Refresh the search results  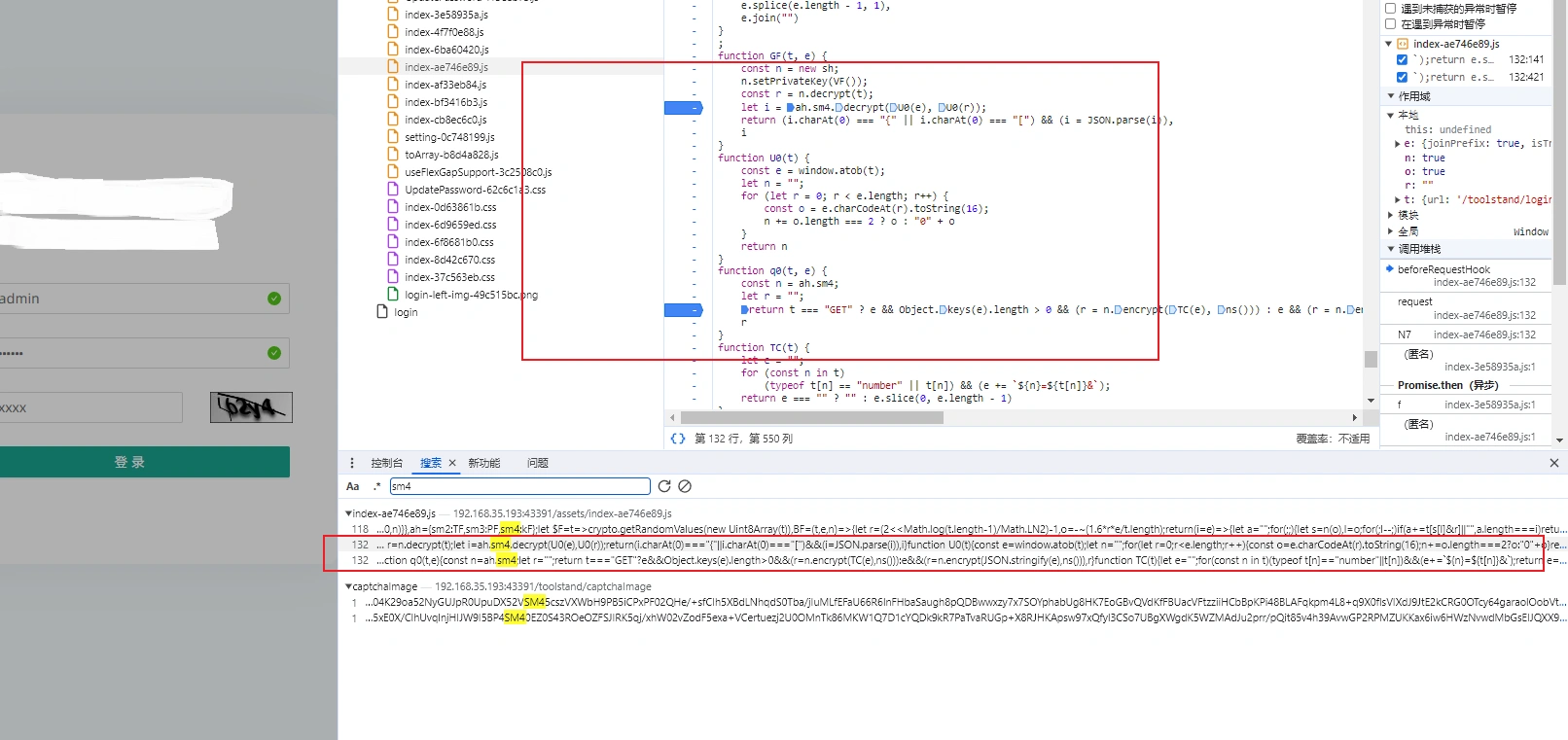[664, 486]
